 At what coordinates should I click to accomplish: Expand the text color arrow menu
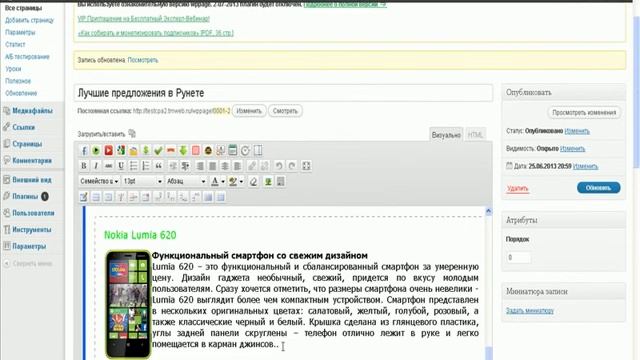[x=223, y=182]
